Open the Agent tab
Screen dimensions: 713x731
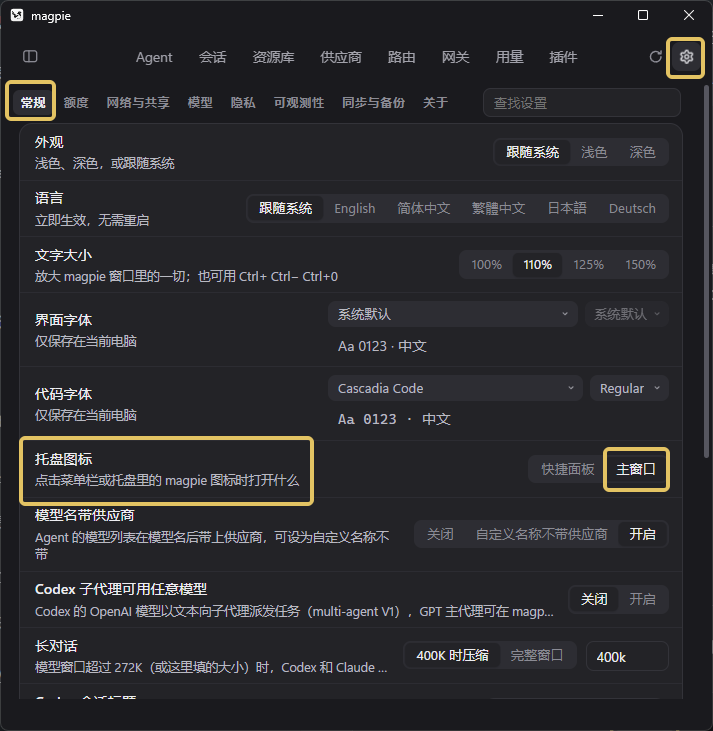154,57
